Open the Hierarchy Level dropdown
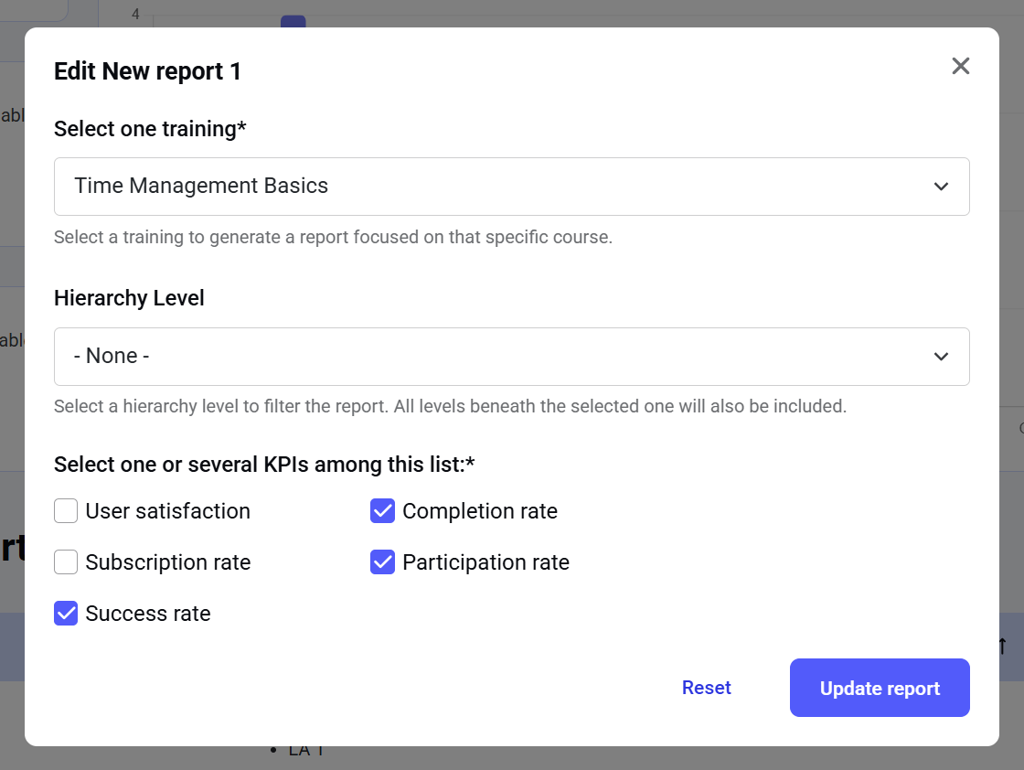 [x=511, y=357]
